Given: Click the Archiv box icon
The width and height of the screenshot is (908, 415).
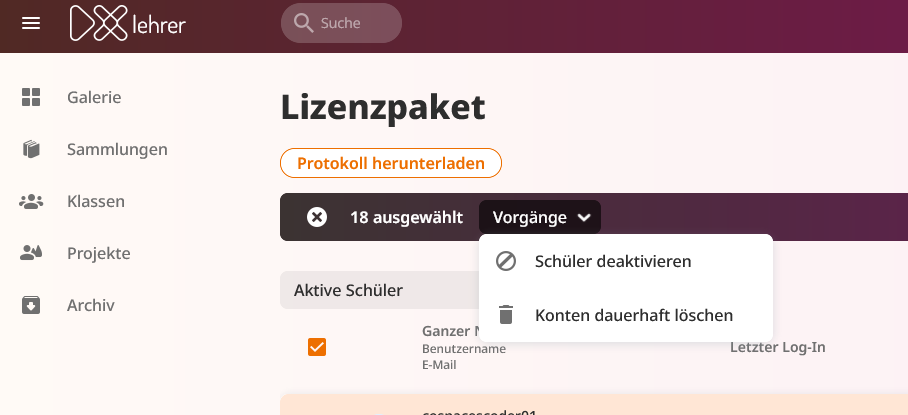Looking at the screenshot, I should pos(31,305).
